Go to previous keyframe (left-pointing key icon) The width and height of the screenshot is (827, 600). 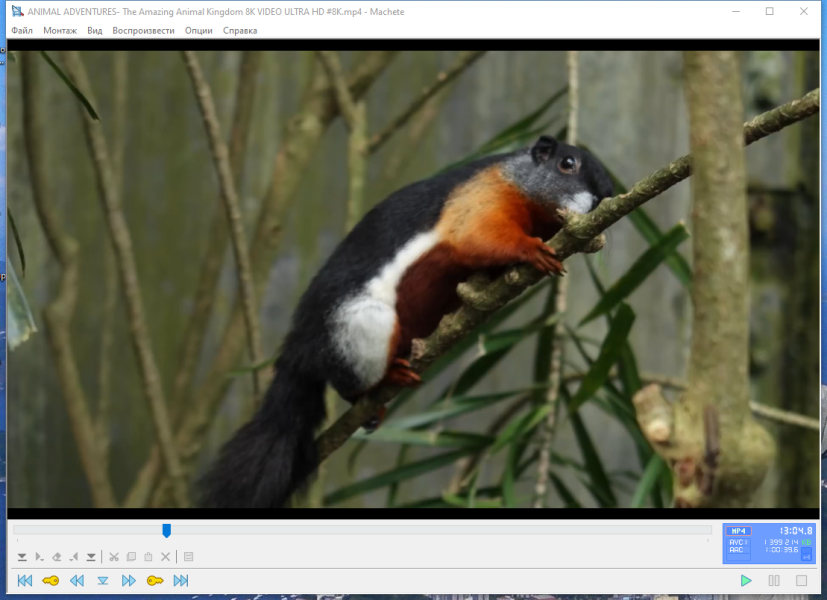click(x=51, y=580)
